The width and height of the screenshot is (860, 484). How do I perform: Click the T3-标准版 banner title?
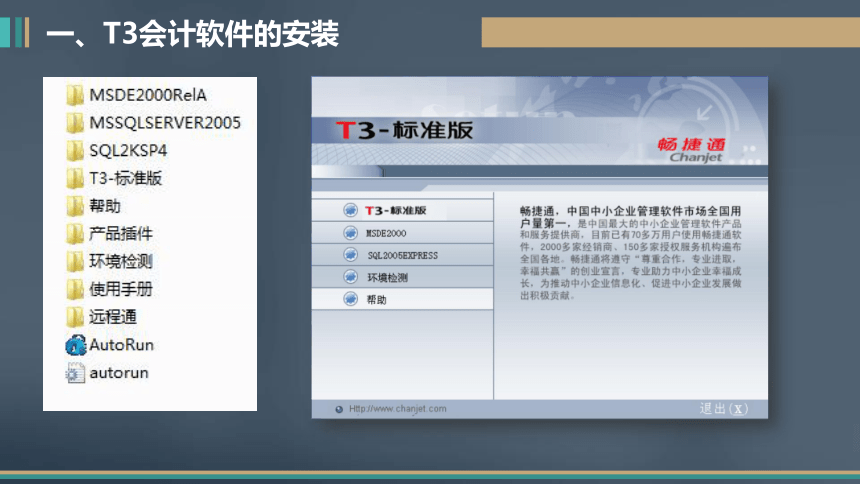404,131
